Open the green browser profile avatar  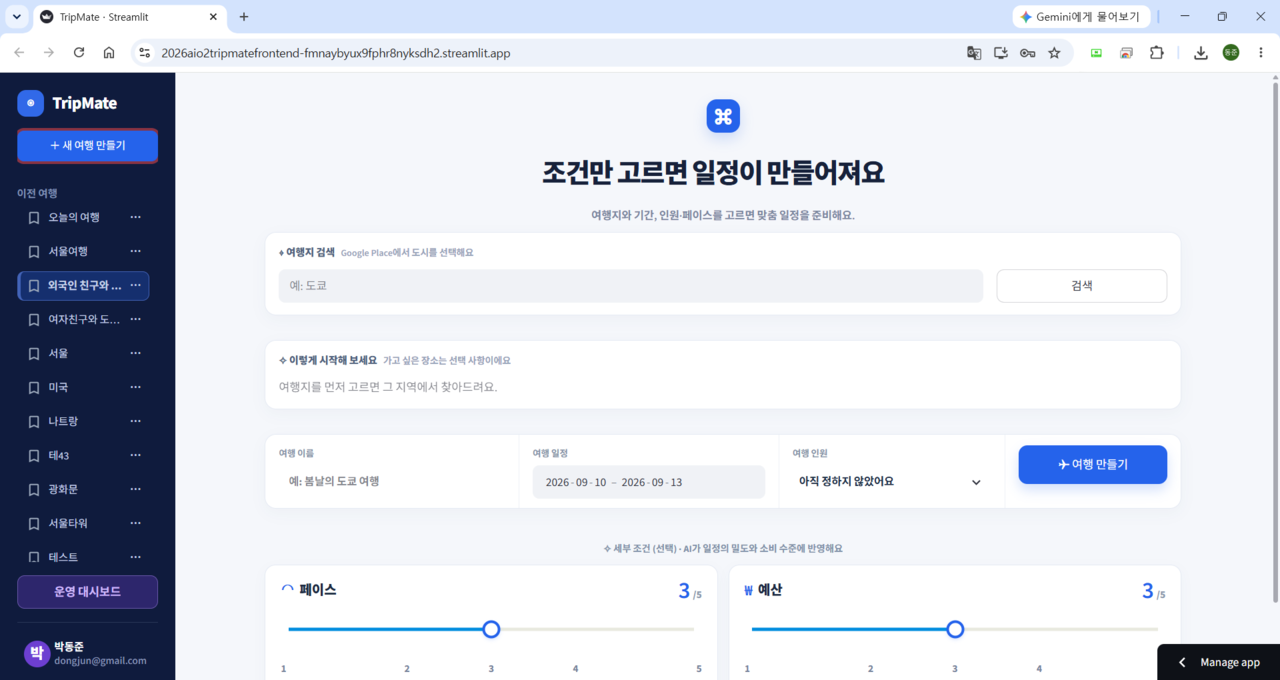click(x=1231, y=53)
